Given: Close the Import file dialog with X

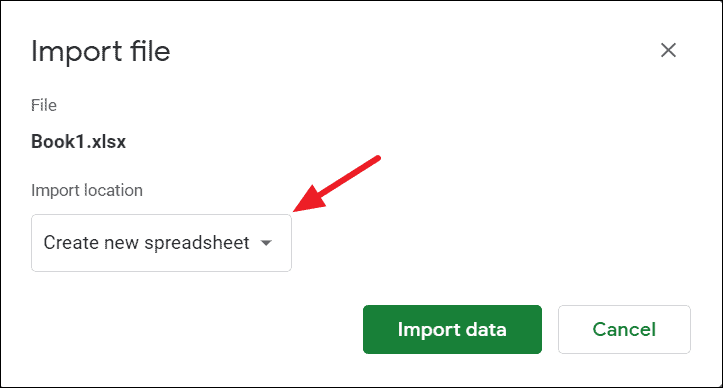Looking at the screenshot, I should (x=668, y=50).
